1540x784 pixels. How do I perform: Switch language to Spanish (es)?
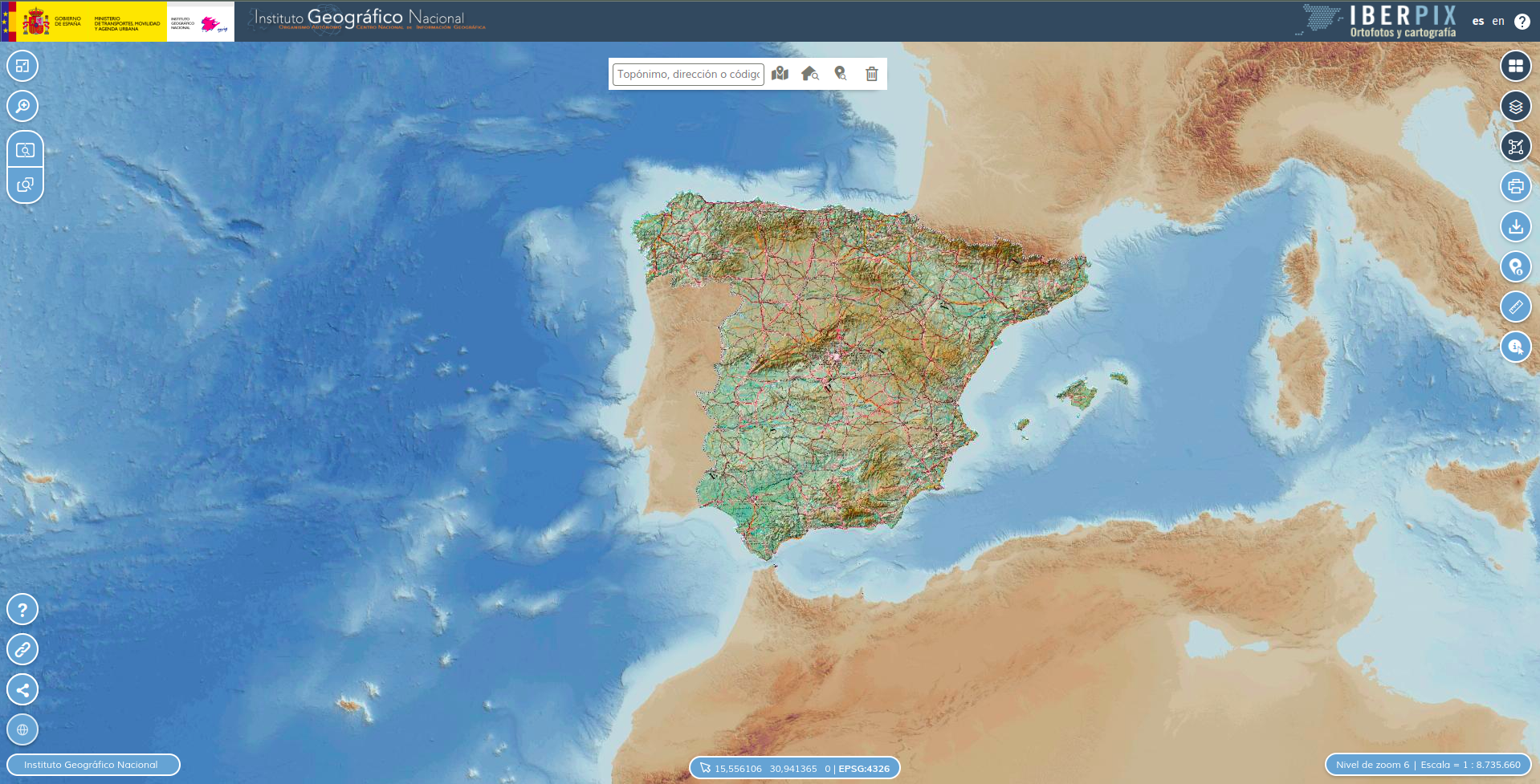(1477, 21)
